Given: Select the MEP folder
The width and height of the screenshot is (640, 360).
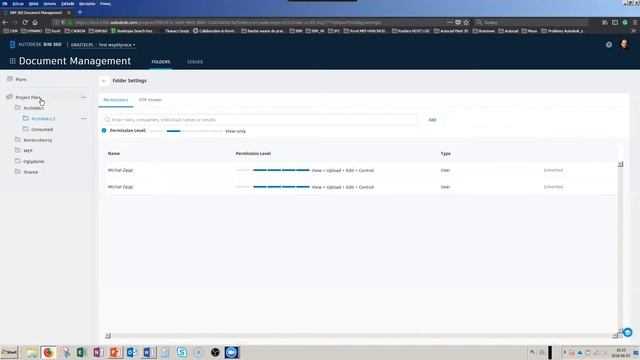Looking at the screenshot, I should (27, 151).
